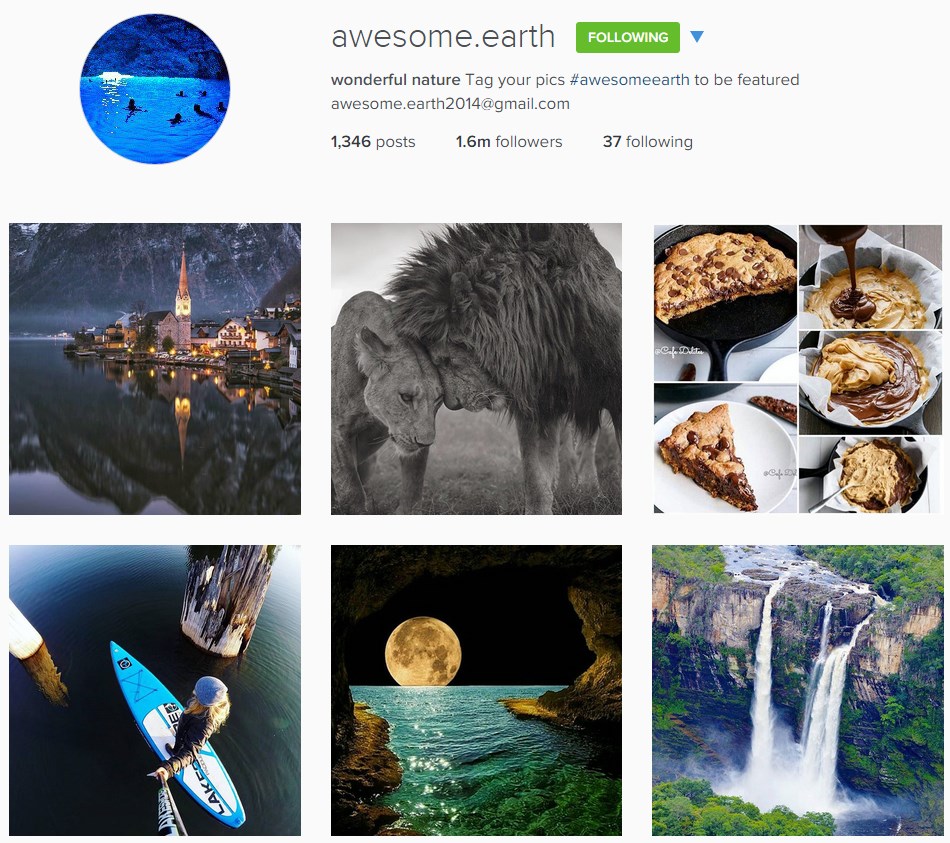View the 1.6m followers list
This screenshot has width=950, height=843.
point(509,142)
